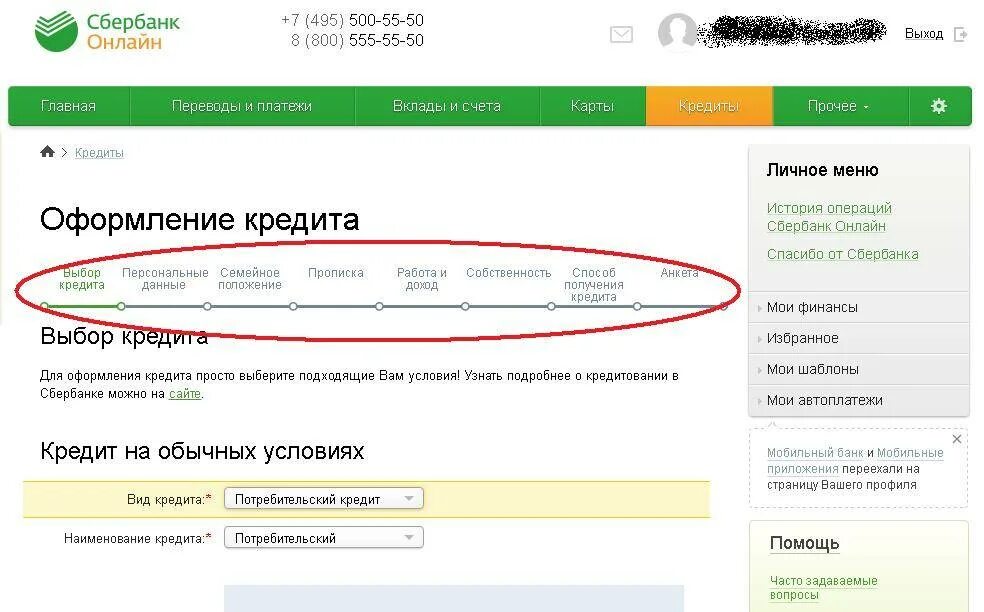Click the exit door icon
984x612 pixels.
pos(960,34)
